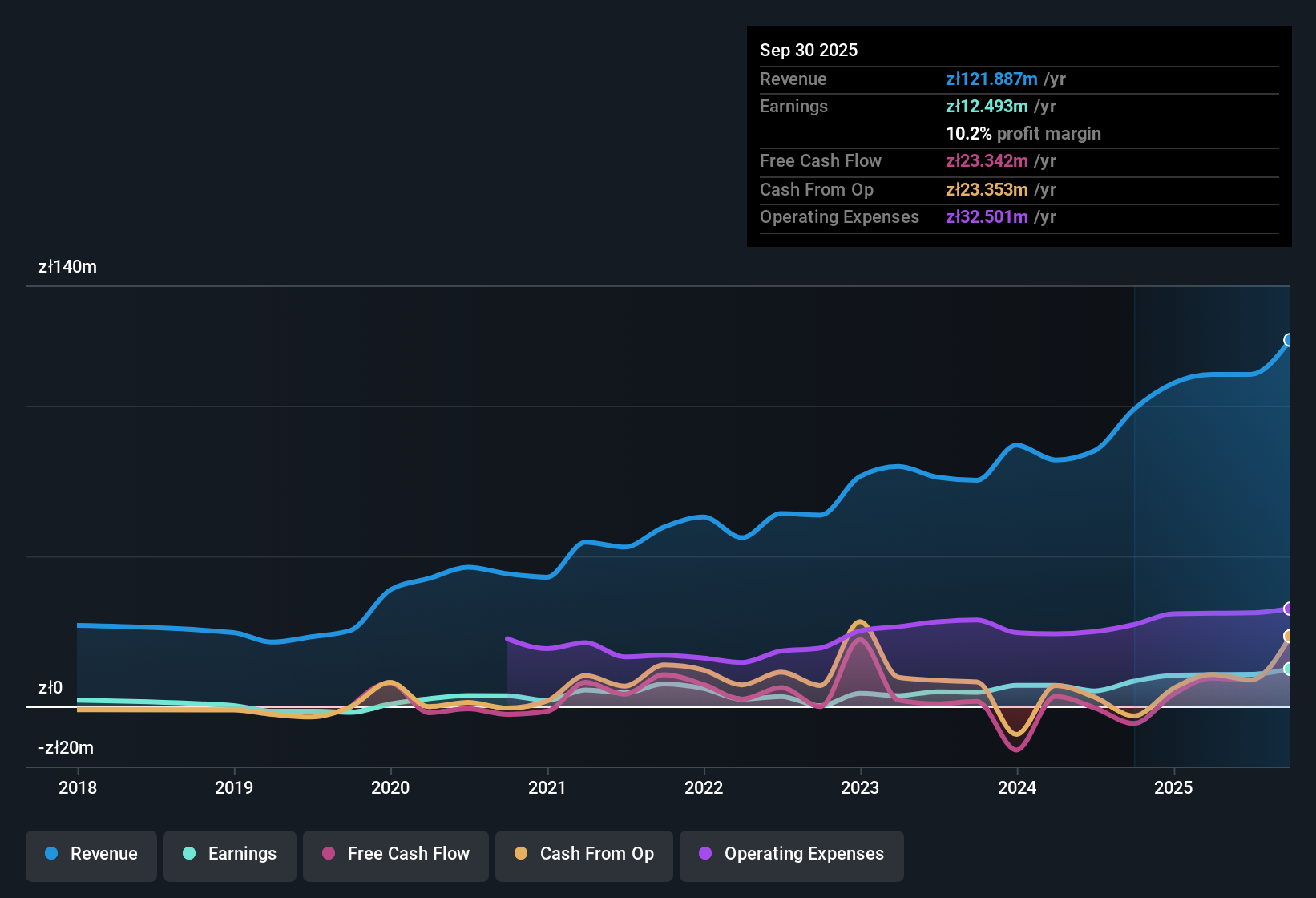Screen dimensions: 1316x898
Task: Toggle the Operating Expenses series in the legend
Action: pyautogui.click(x=791, y=856)
